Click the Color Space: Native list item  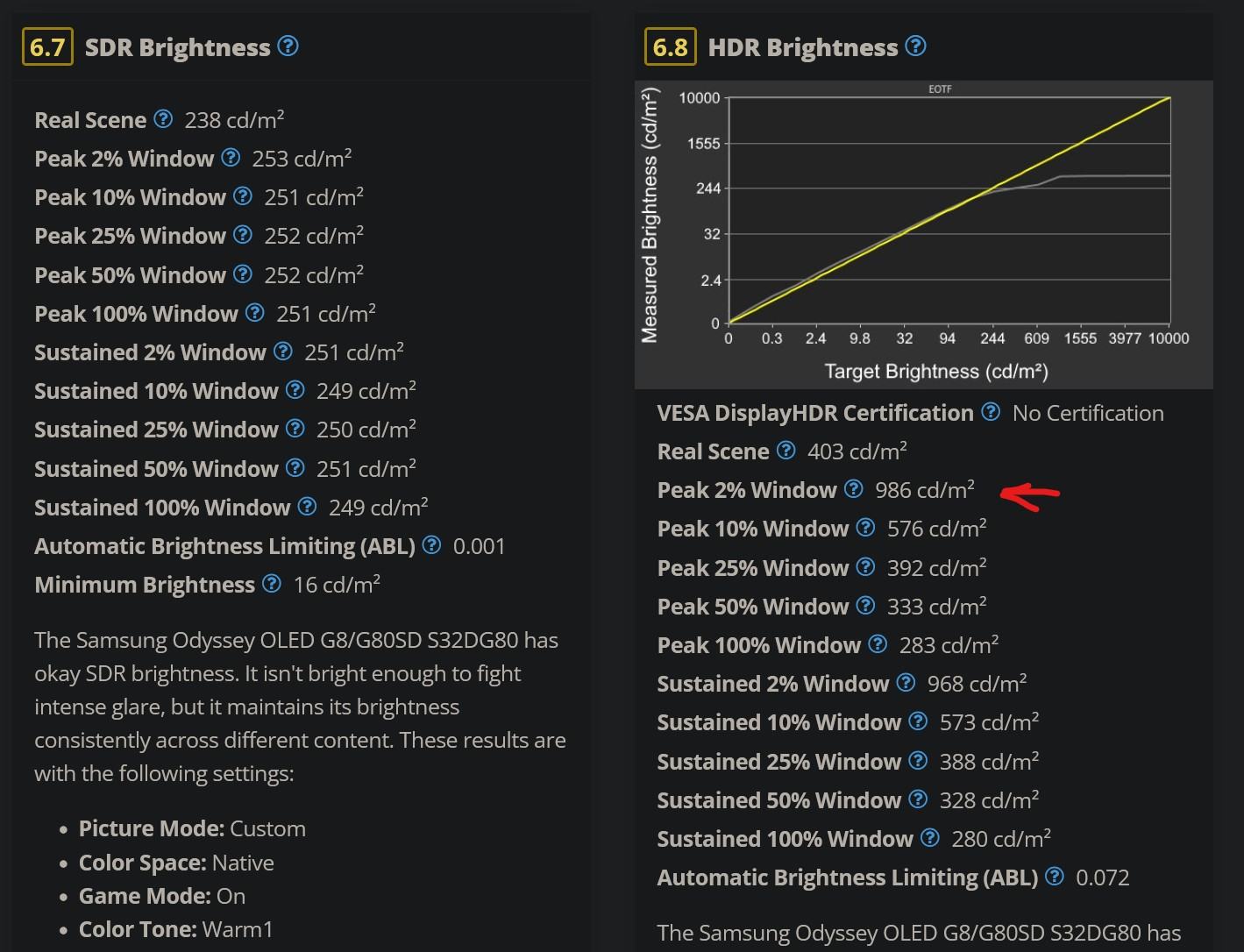(176, 863)
